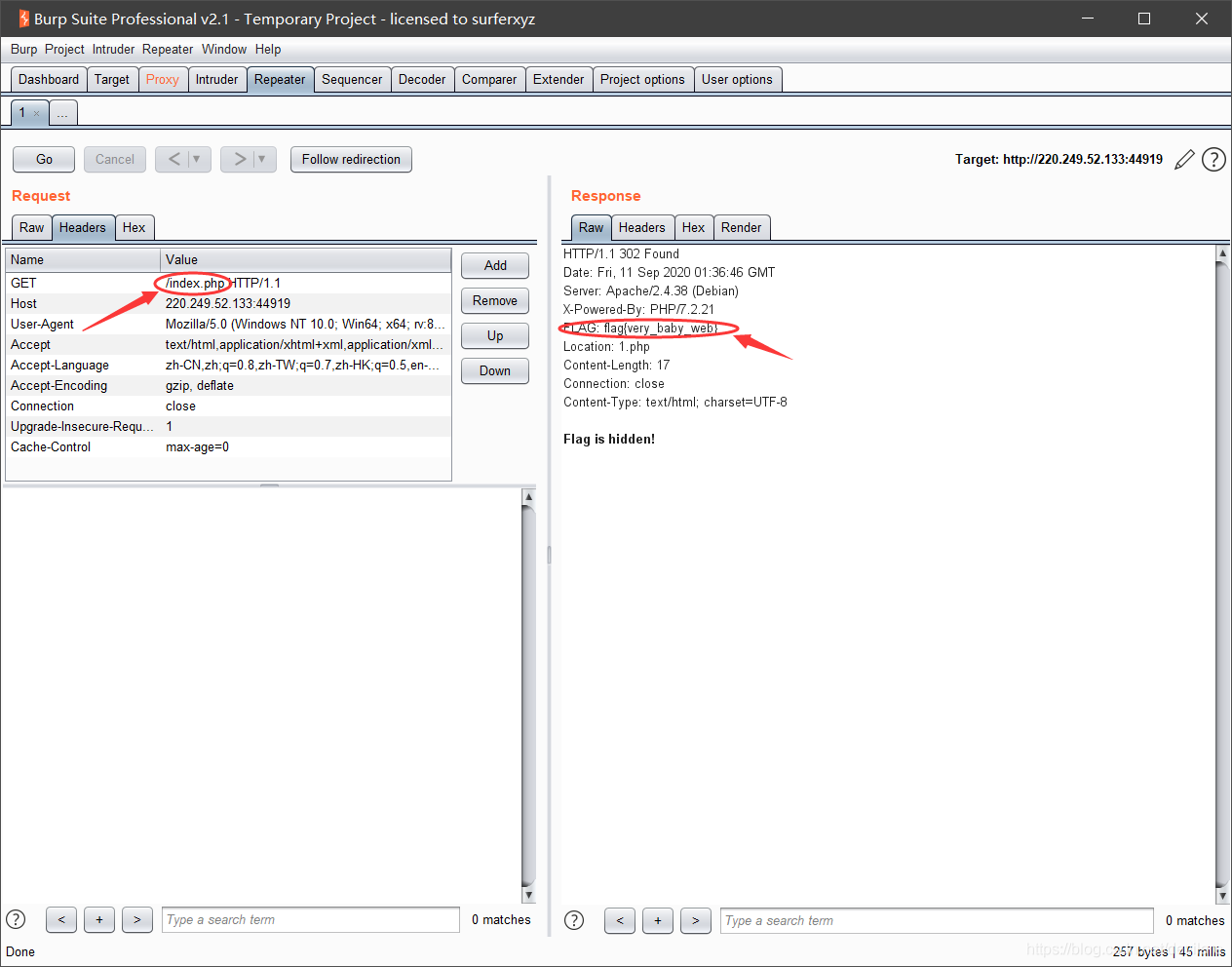1232x967 pixels.
Task: Click request body vertical scrollbar
Action: (x=528, y=696)
